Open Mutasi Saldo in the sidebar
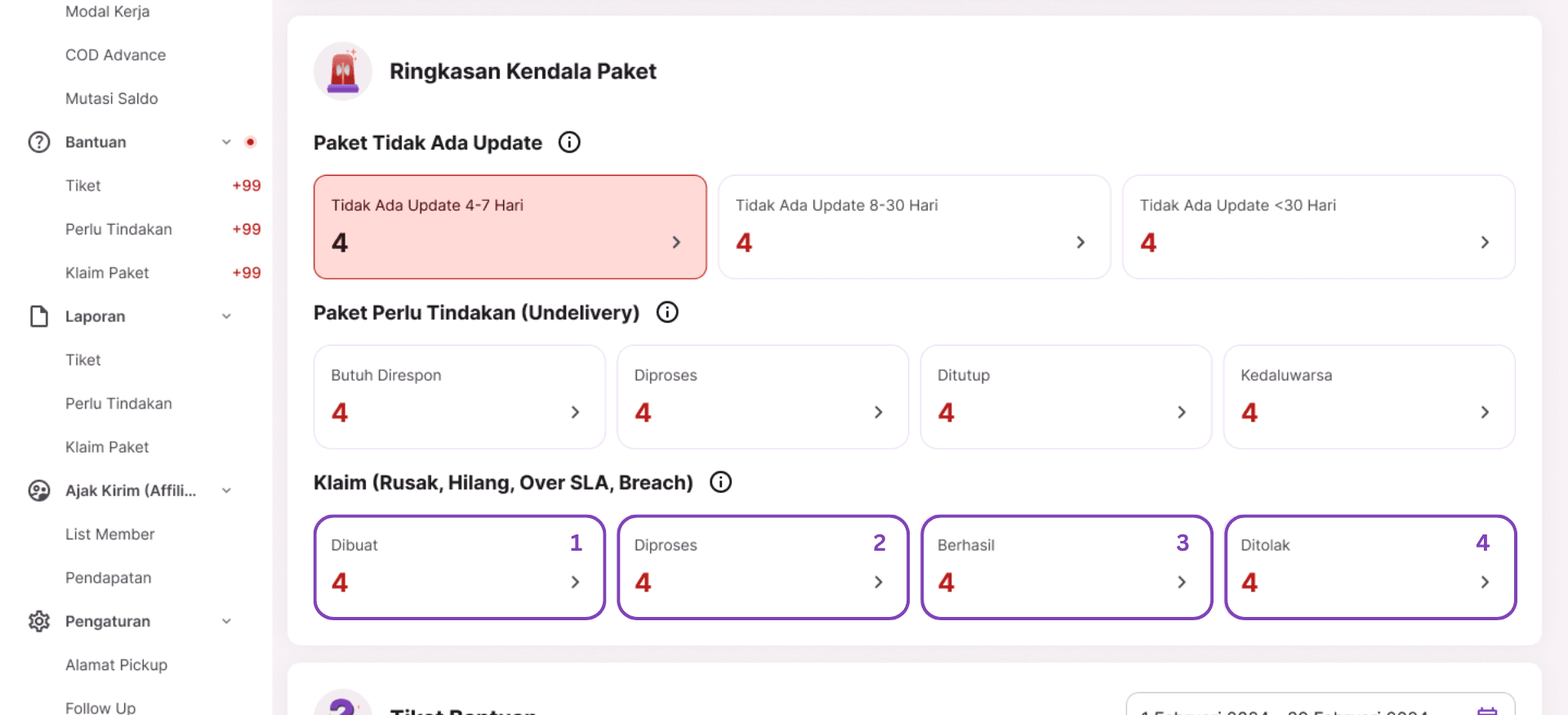Viewport: 1568px width, 715px height. [112, 98]
